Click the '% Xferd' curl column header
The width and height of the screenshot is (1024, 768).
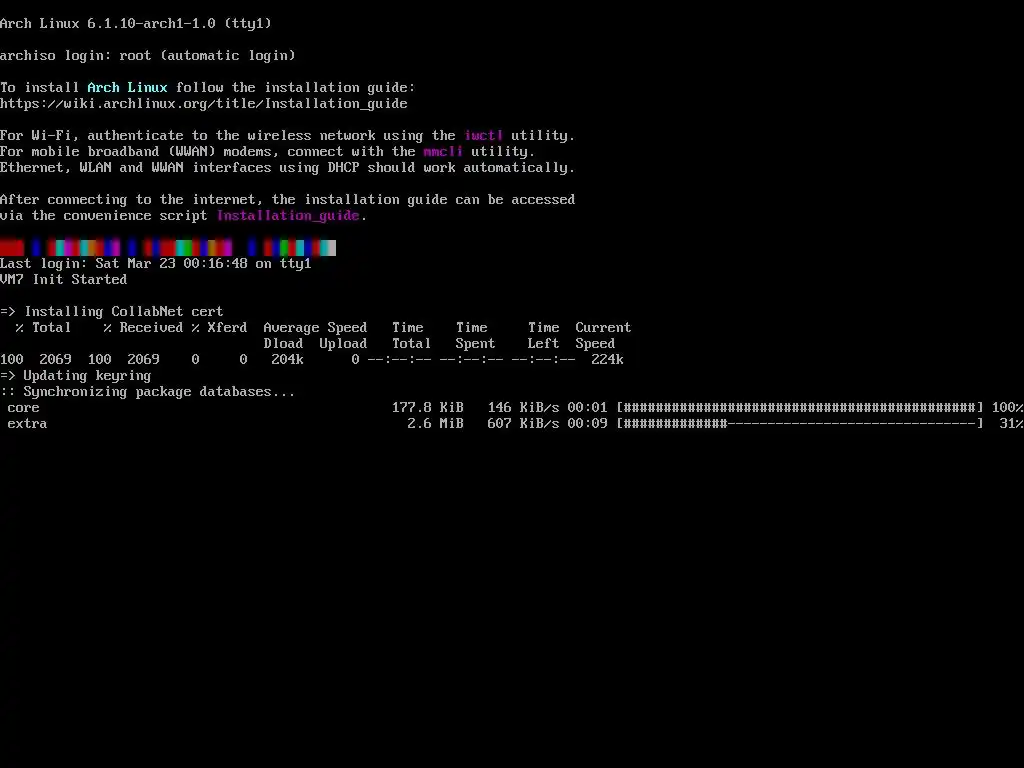[219, 328]
